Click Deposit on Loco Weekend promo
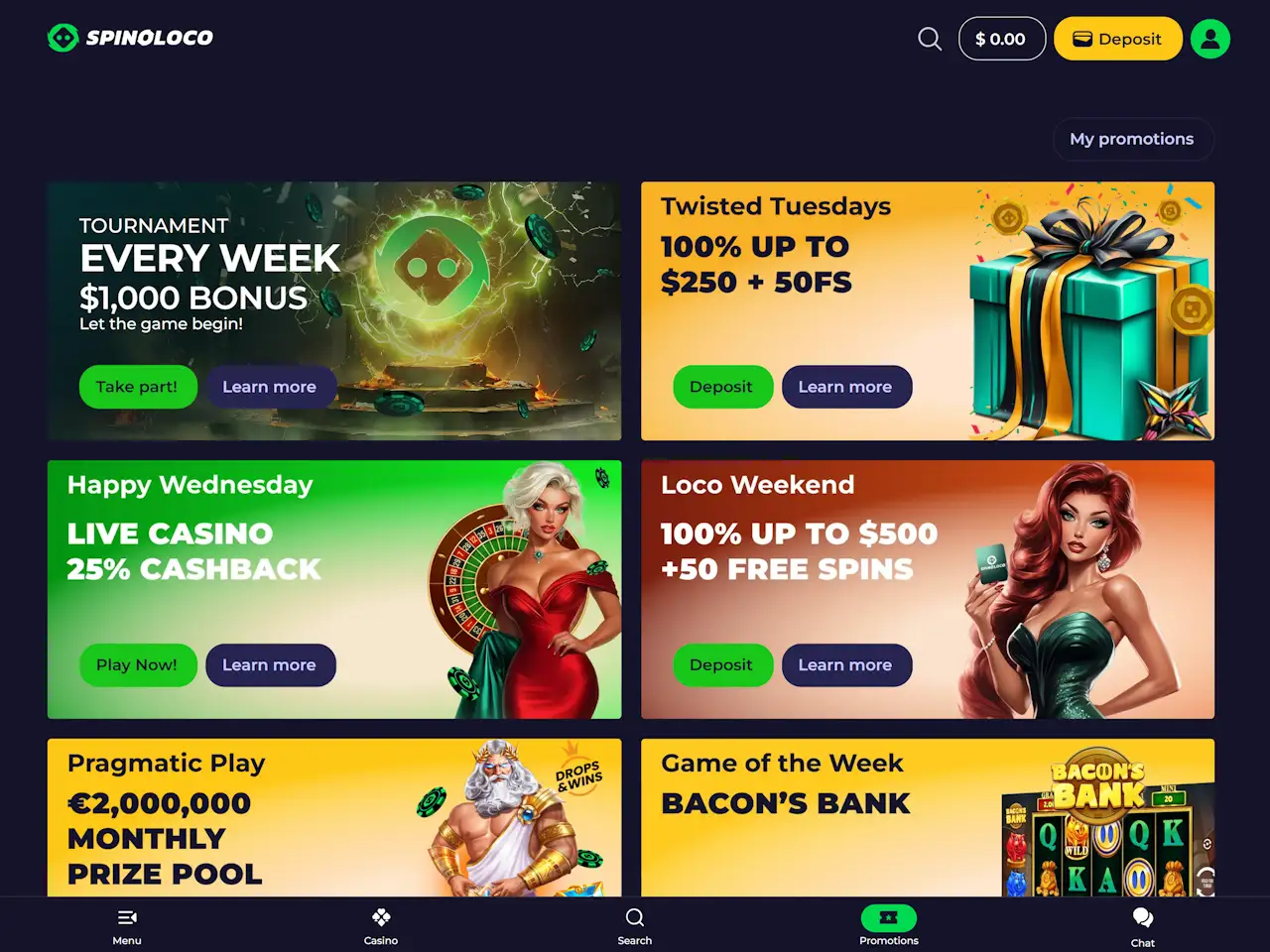This screenshot has height=952, width=1270. click(722, 664)
